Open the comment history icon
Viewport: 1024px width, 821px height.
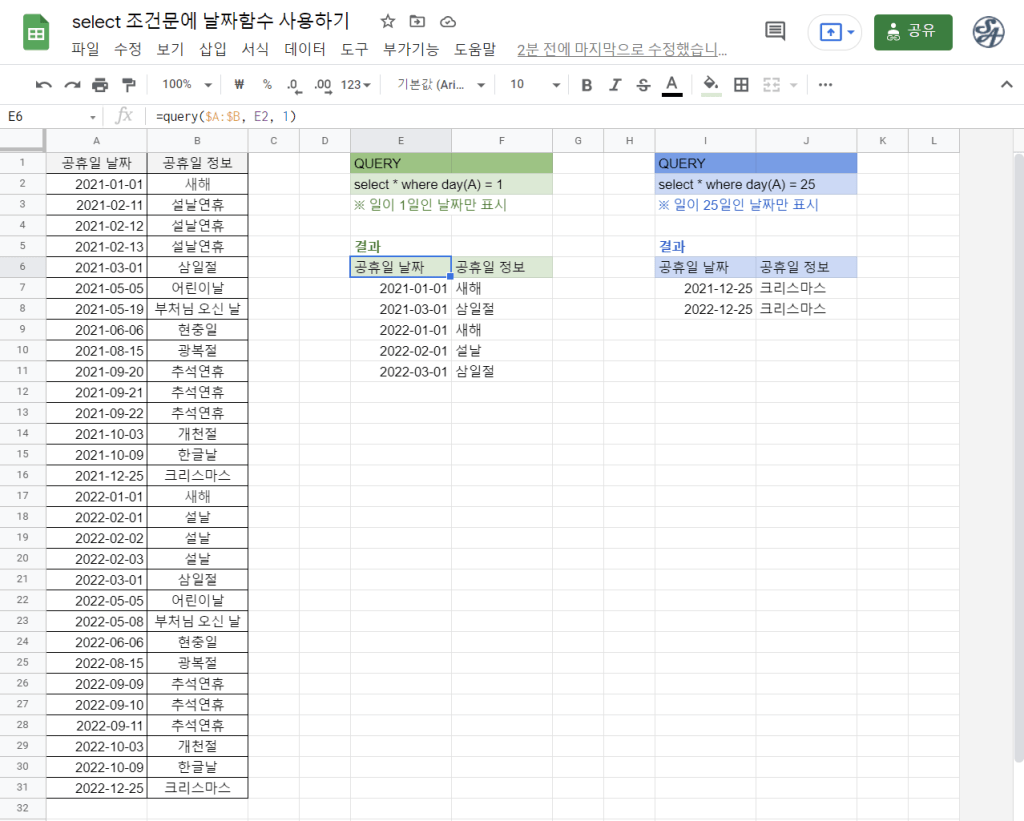coord(775,32)
